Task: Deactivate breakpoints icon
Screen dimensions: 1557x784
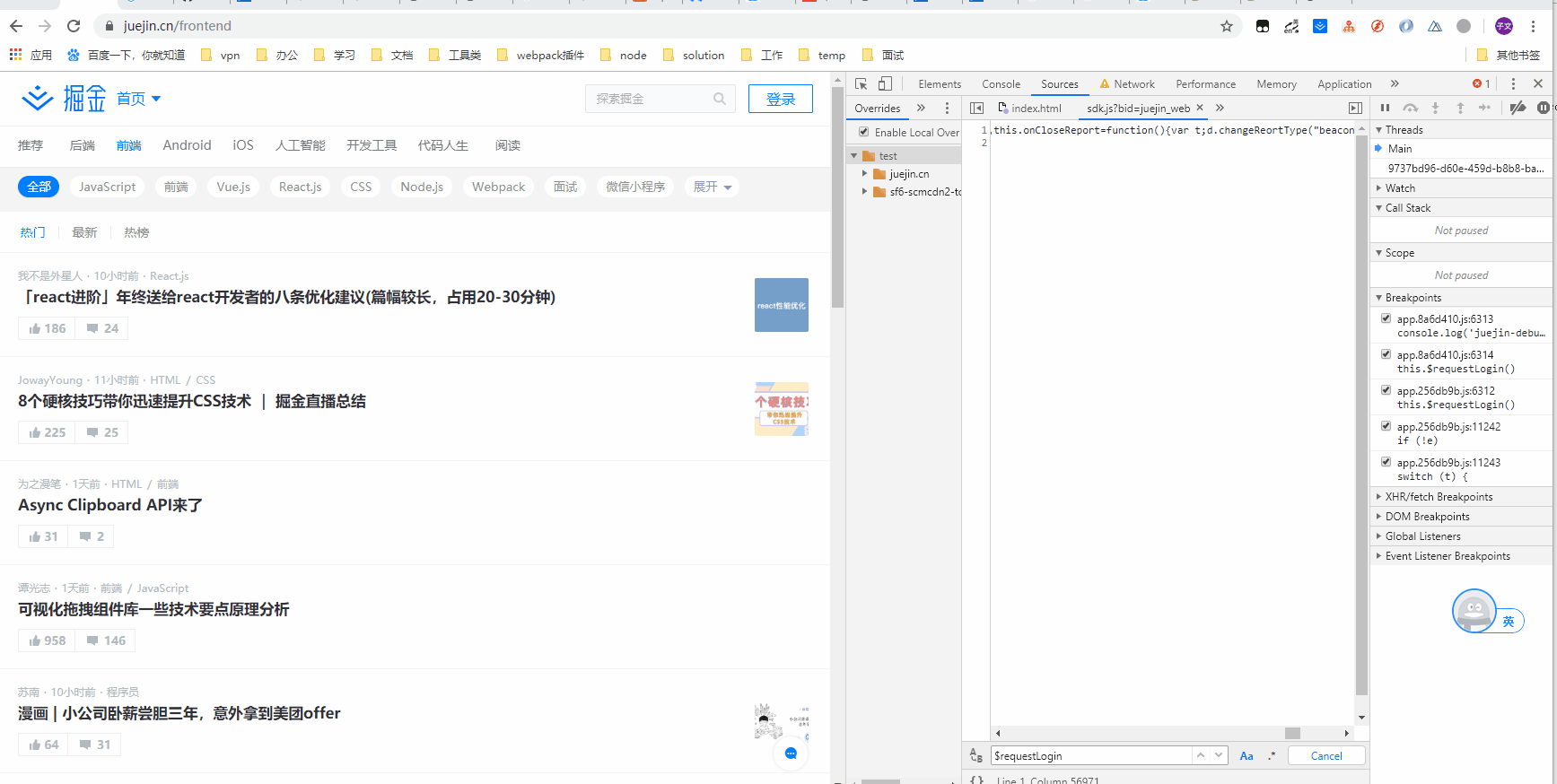Action: (x=1518, y=108)
